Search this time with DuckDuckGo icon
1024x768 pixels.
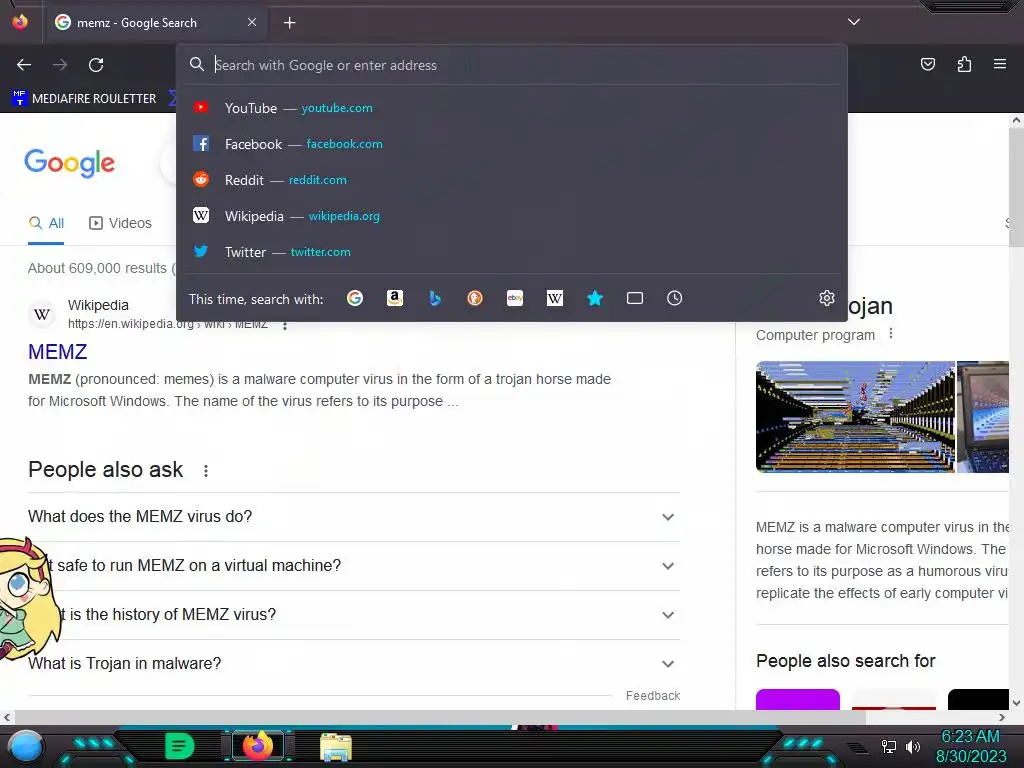pos(475,298)
